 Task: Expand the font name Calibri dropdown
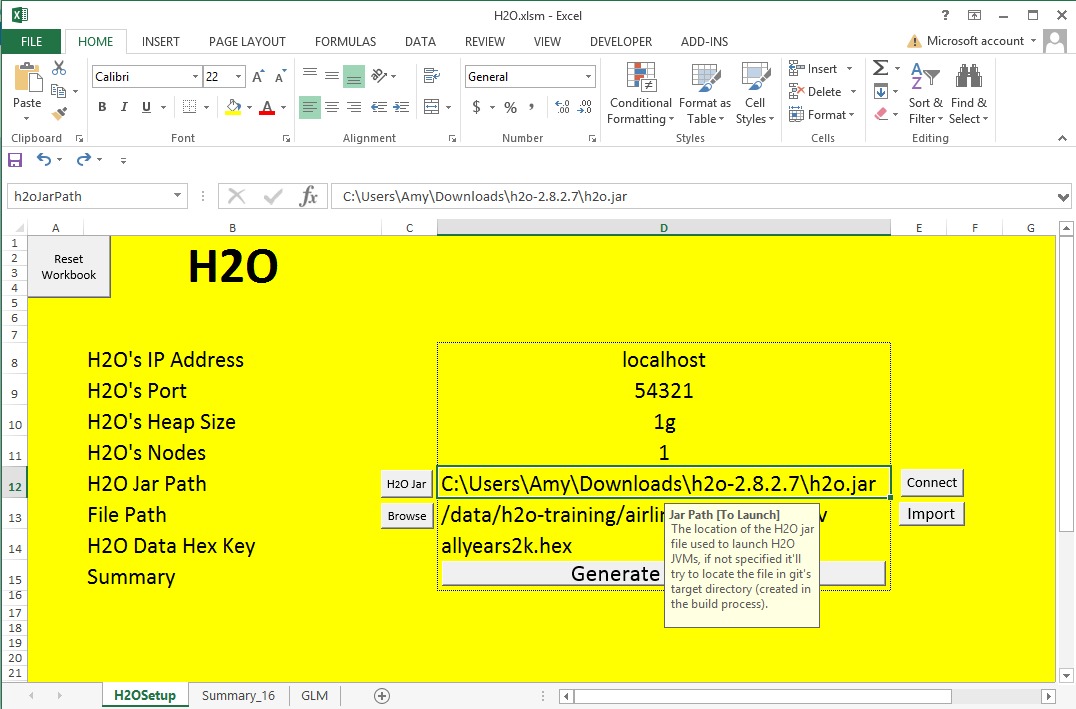pyautogui.click(x=195, y=77)
